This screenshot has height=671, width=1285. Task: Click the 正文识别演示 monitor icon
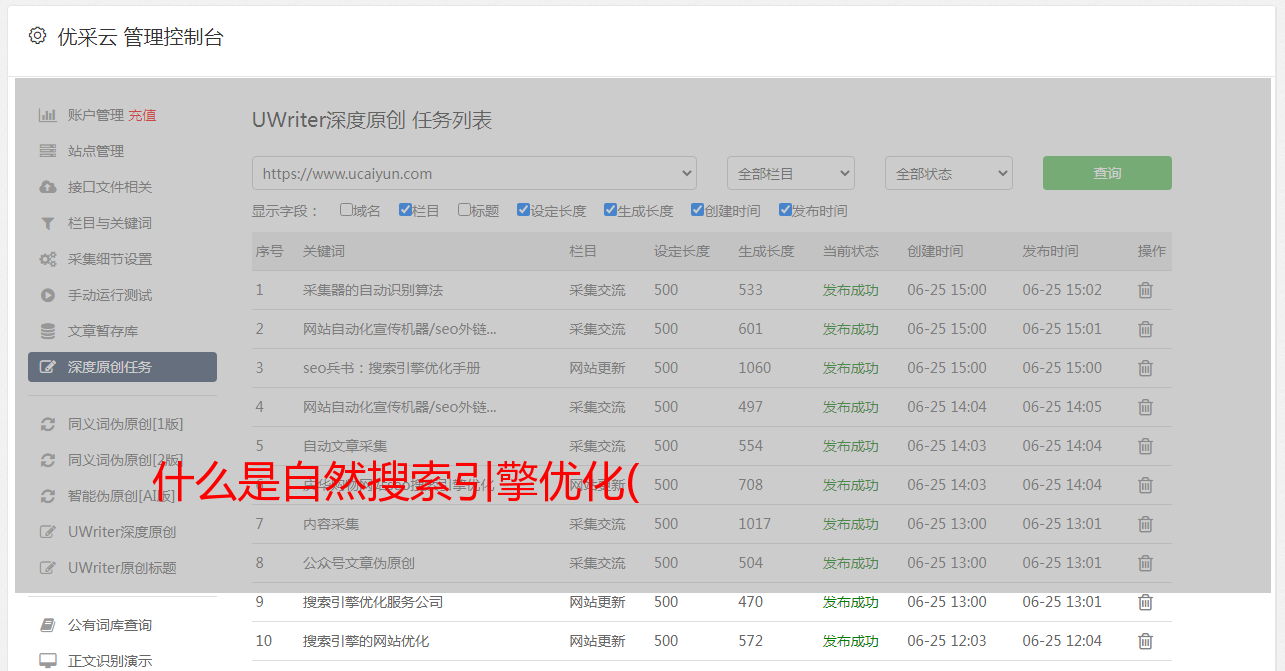point(47,661)
